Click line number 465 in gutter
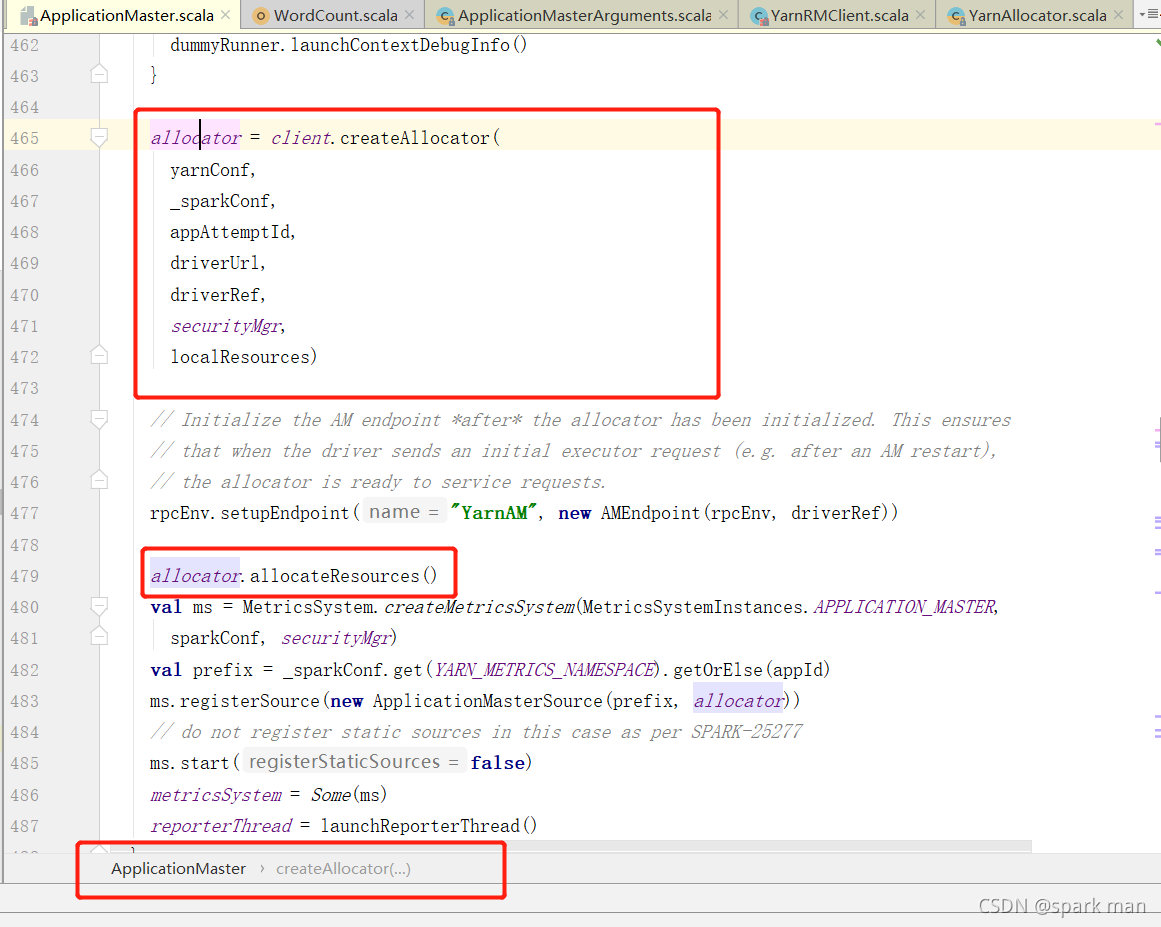The height and width of the screenshot is (927, 1161). point(24,138)
